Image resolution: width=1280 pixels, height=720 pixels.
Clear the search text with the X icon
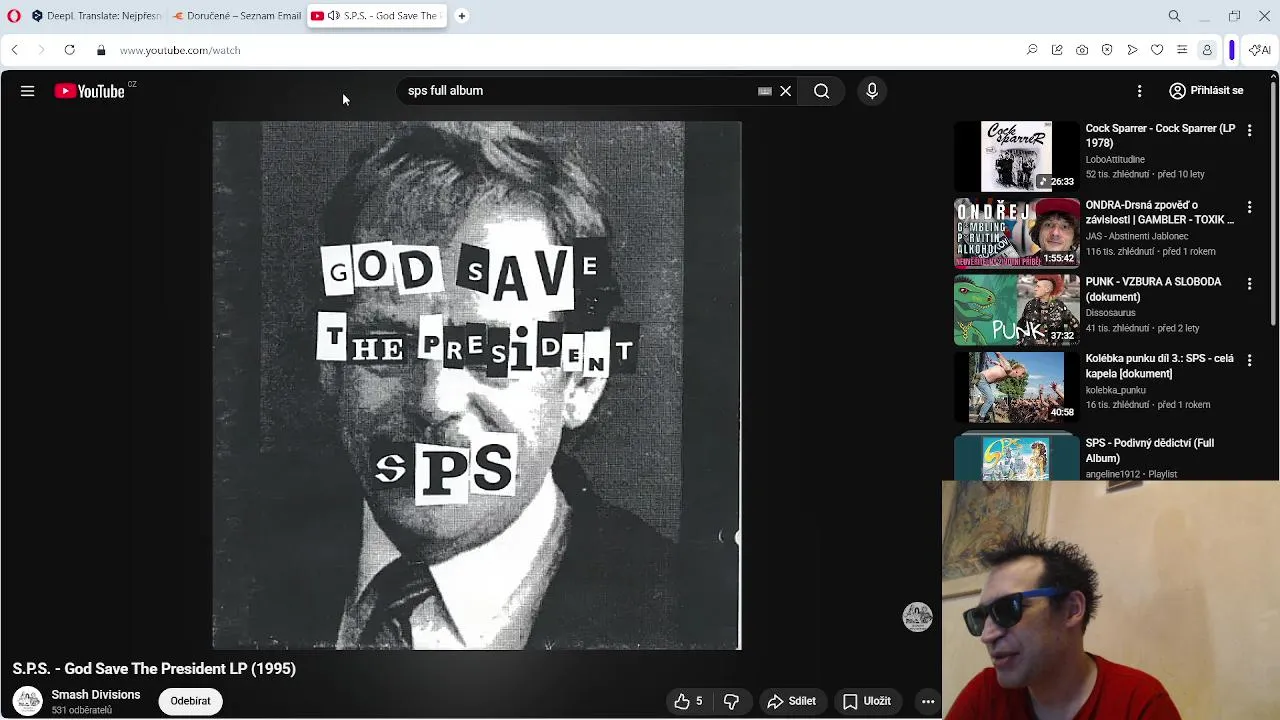[x=786, y=91]
